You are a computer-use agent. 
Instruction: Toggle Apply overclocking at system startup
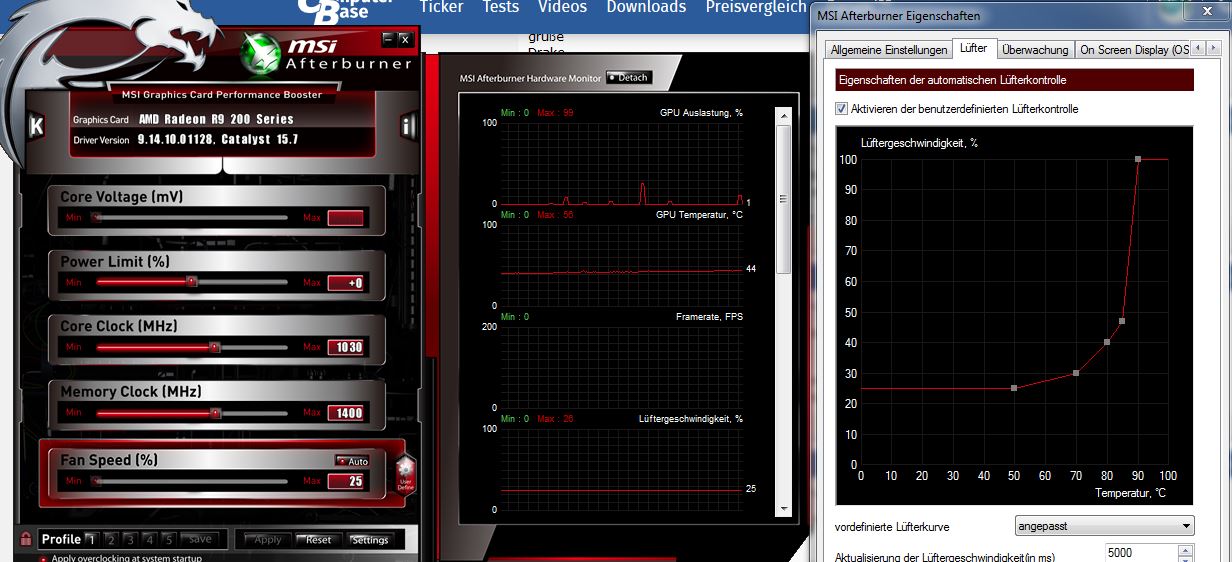[43, 559]
